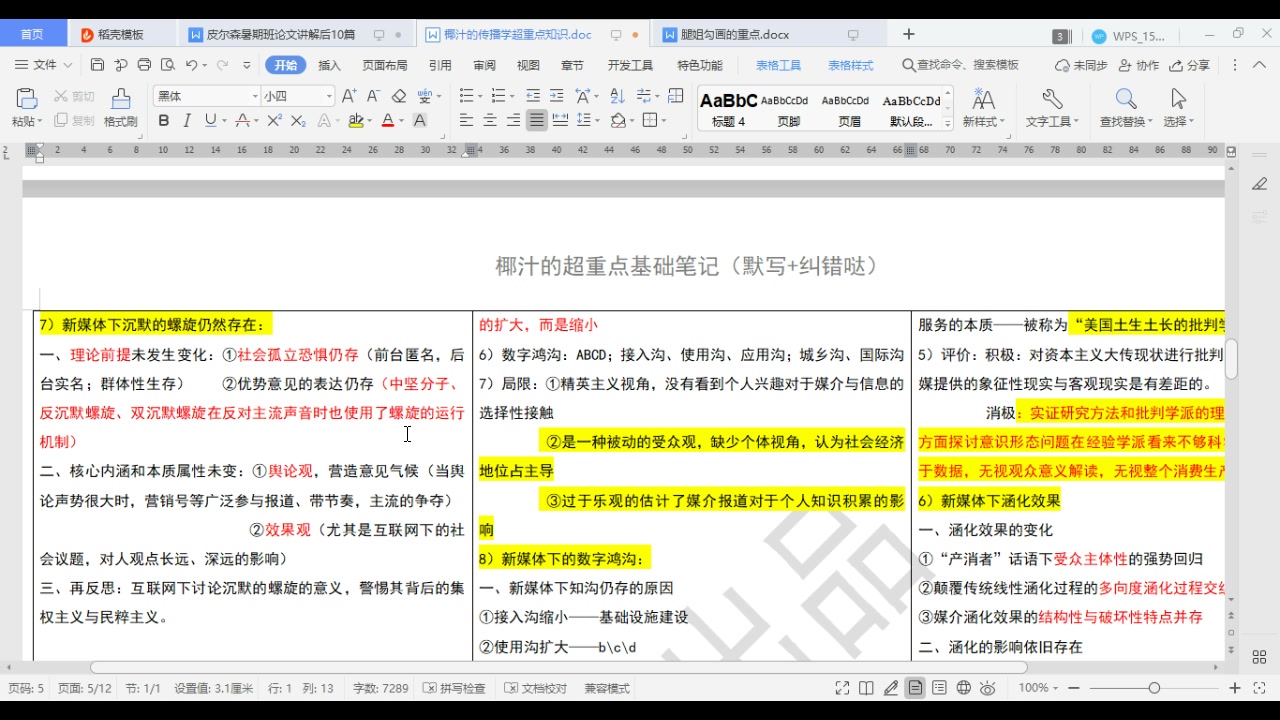Align text left
This screenshot has width=1280, height=720.
point(466,121)
